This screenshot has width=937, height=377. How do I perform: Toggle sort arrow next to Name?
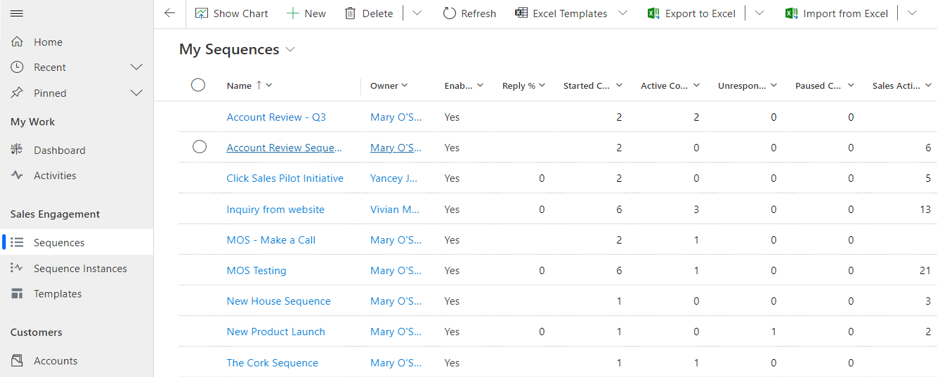(x=259, y=85)
